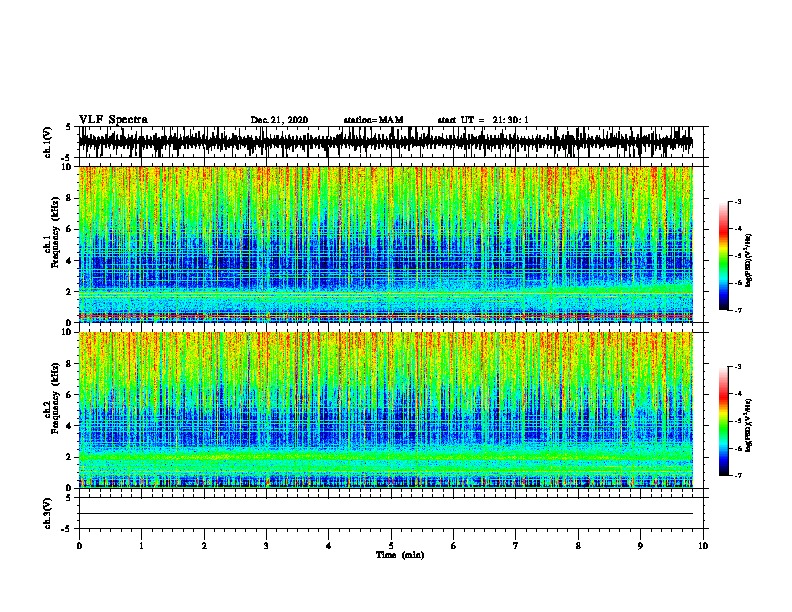Click the ch.2 color bar log(PSD) label
This screenshot has height=612, width=792.
click(748, 425)
